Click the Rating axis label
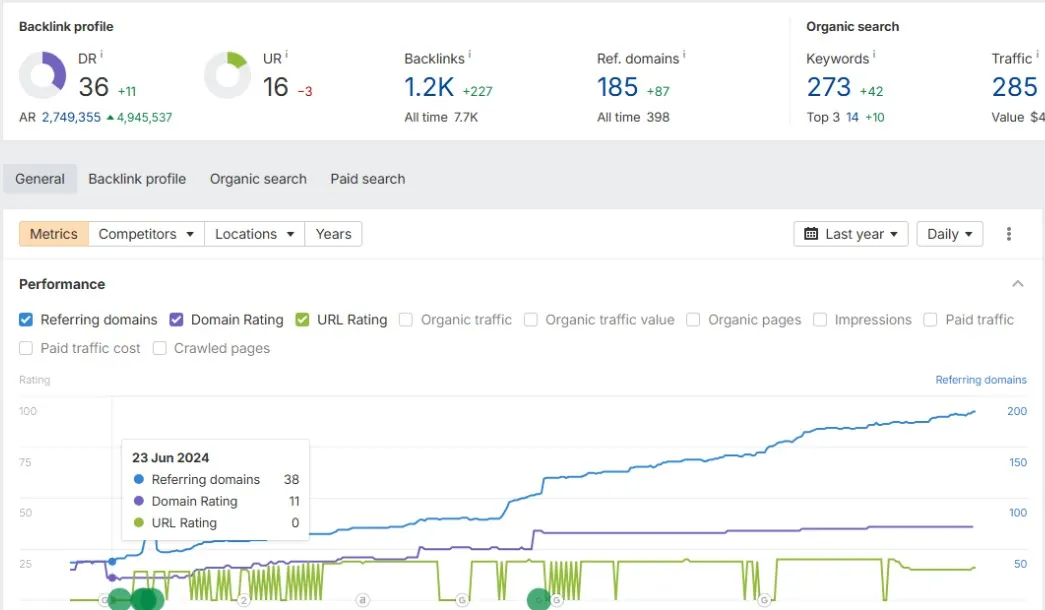Screen dimensions: 1045x610 click(35, 380)
